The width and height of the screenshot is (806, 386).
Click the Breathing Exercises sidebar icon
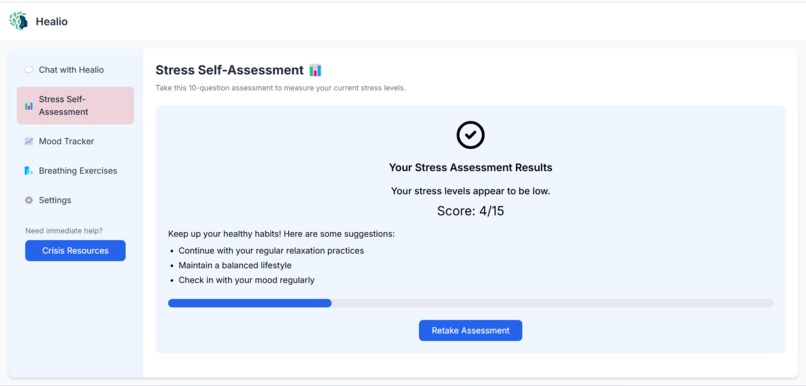point(29,171)
